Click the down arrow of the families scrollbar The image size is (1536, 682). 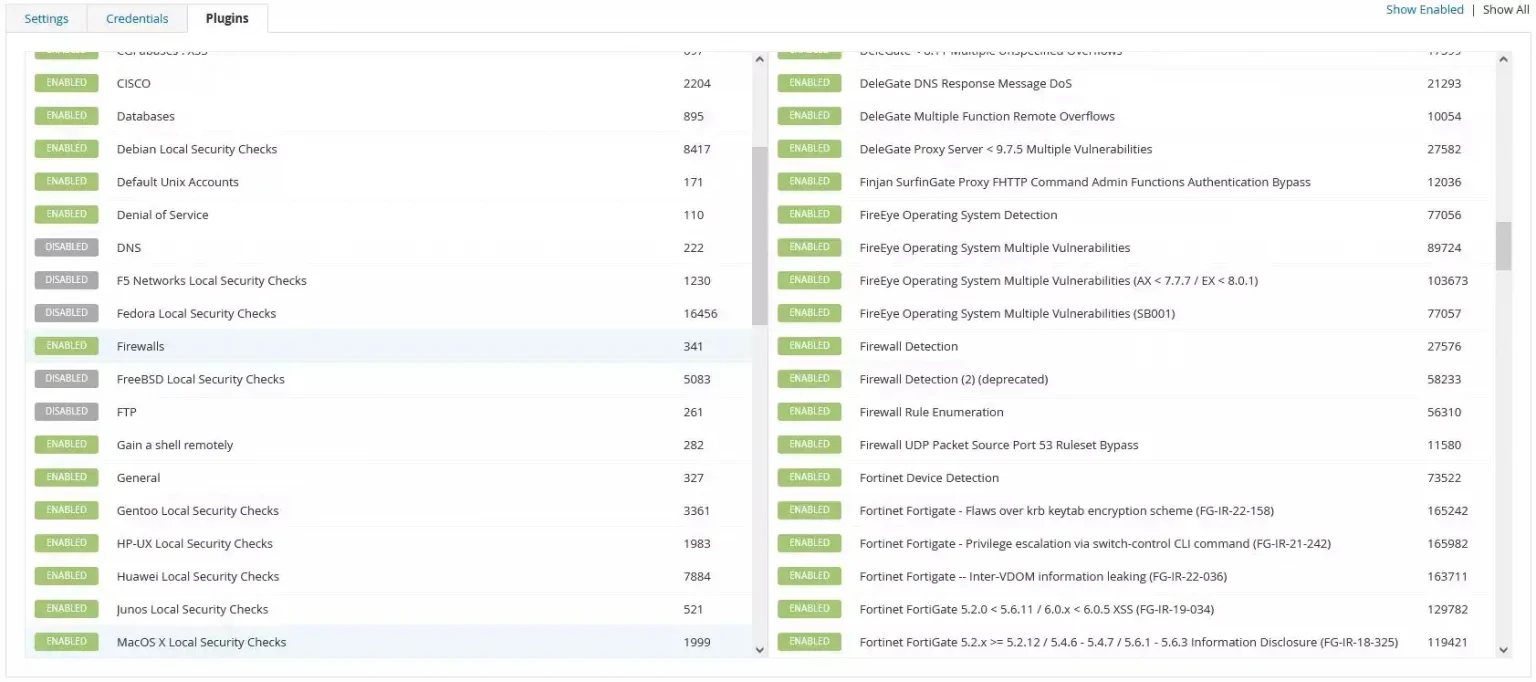[x=759, y=649]
